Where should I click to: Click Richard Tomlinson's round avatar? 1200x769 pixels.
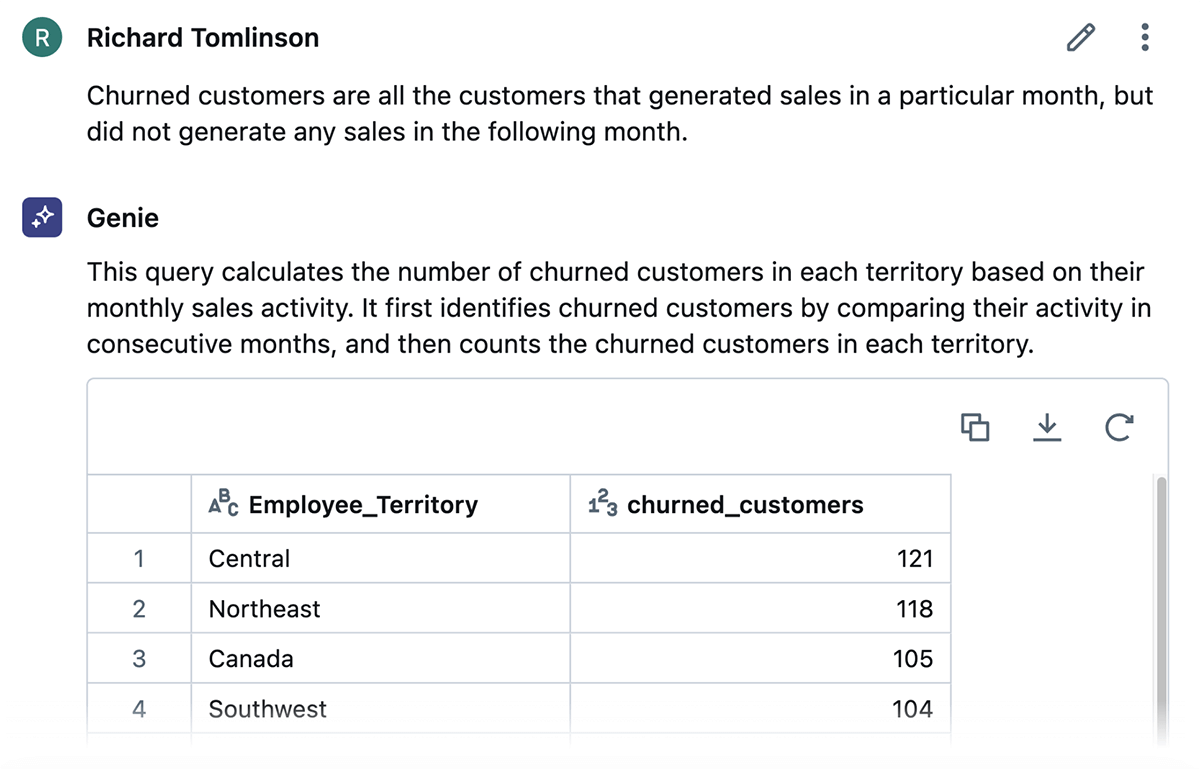pos(42,38)
